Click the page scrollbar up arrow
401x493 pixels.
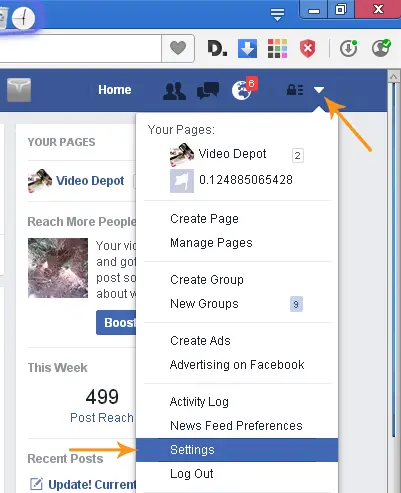coord(394,77)
